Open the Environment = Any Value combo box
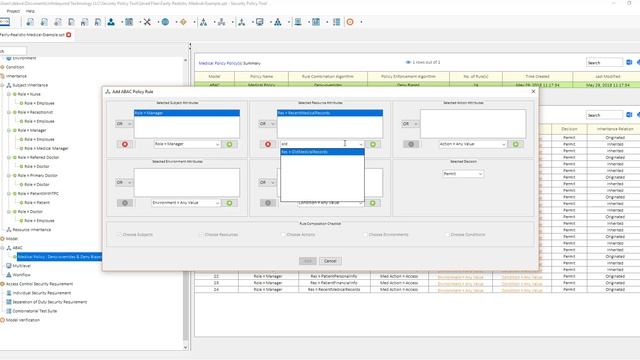 (186, 203)
